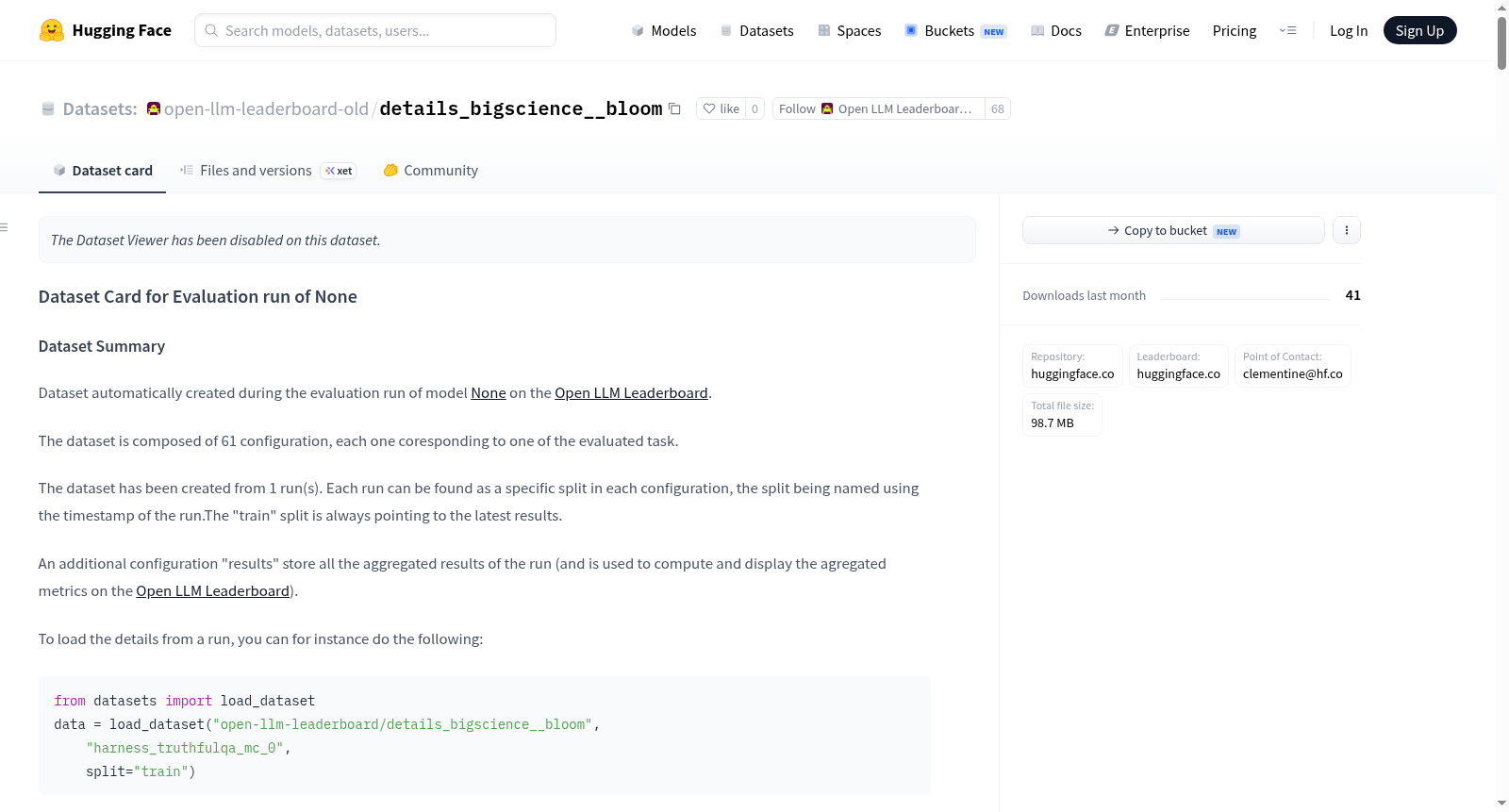Click the search models input field

(x=375, y=30)
